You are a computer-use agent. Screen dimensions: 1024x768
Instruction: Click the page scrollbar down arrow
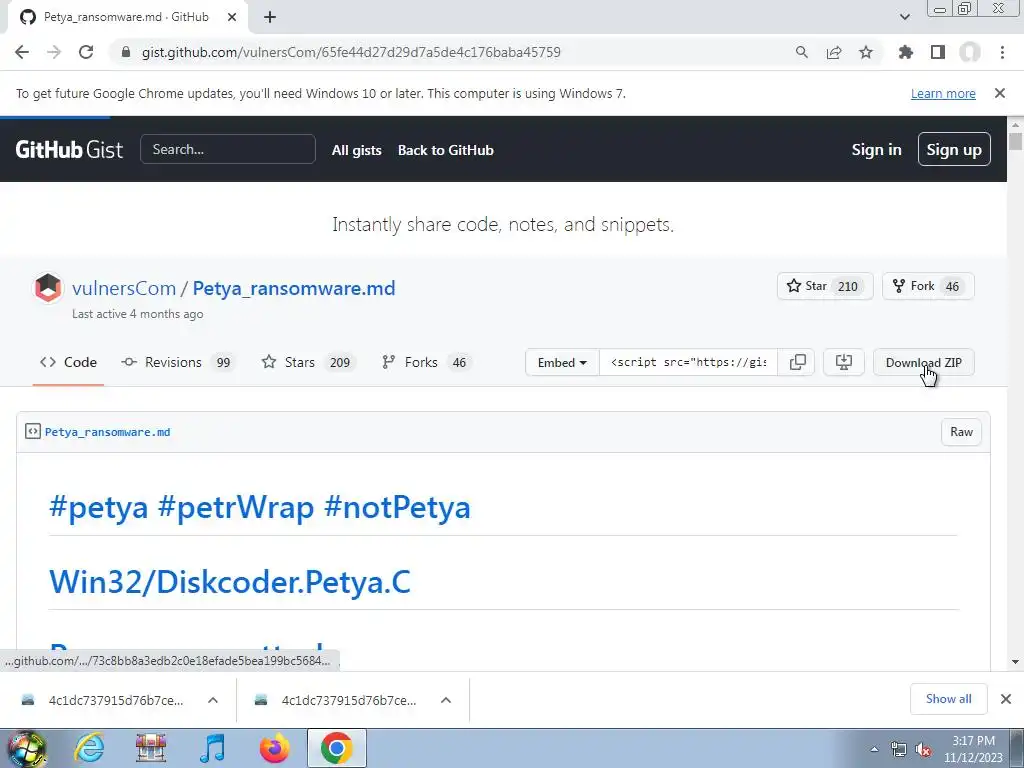(1016, 662)
